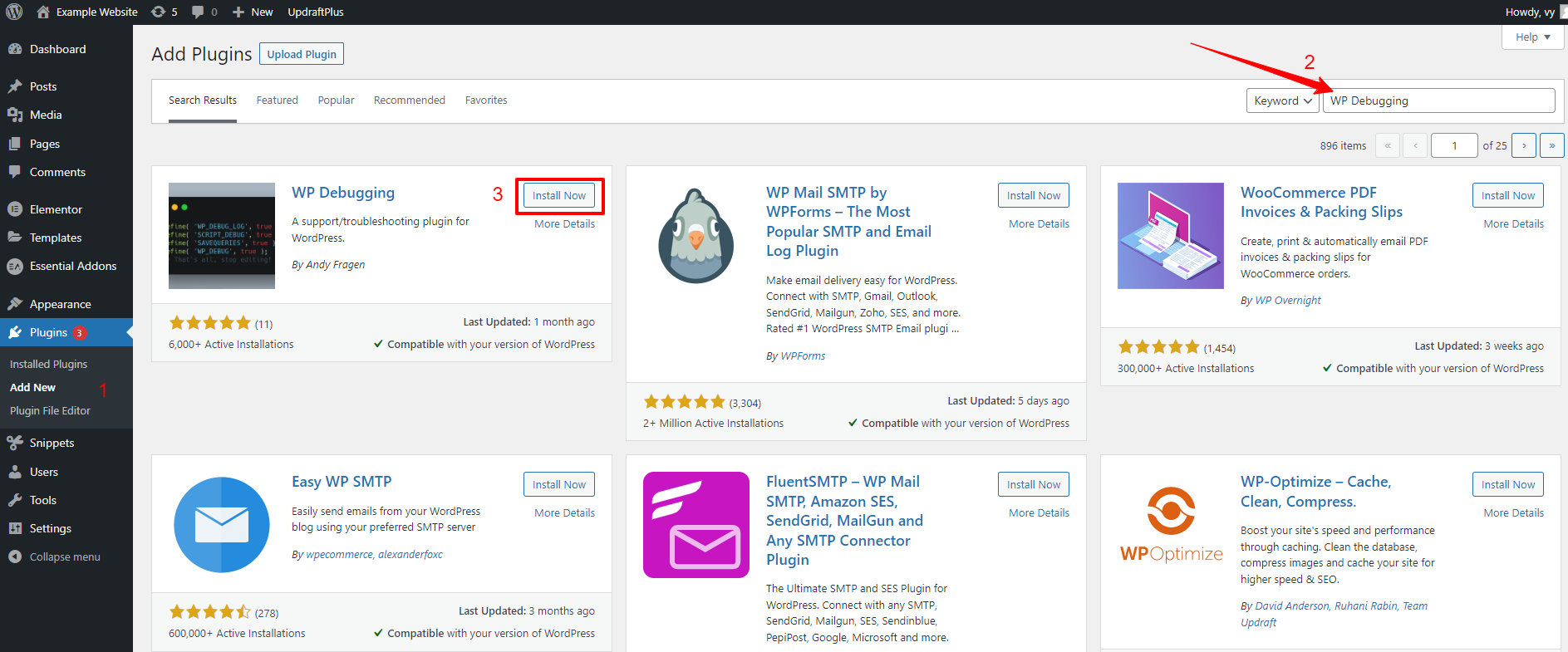Open Settings in the sidebar
1568x652 pixels.
click(x=50, y=528)
